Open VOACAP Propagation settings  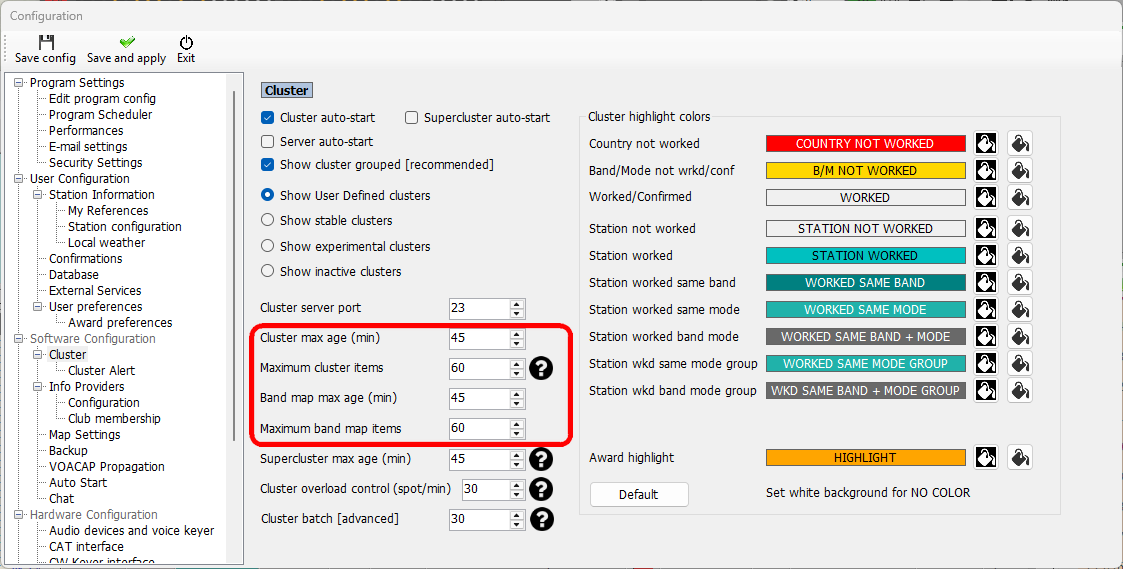[107, 467]
